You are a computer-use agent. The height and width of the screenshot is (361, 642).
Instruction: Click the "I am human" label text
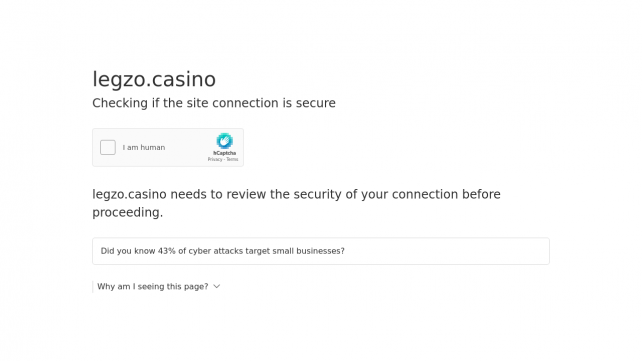point(144,147)
